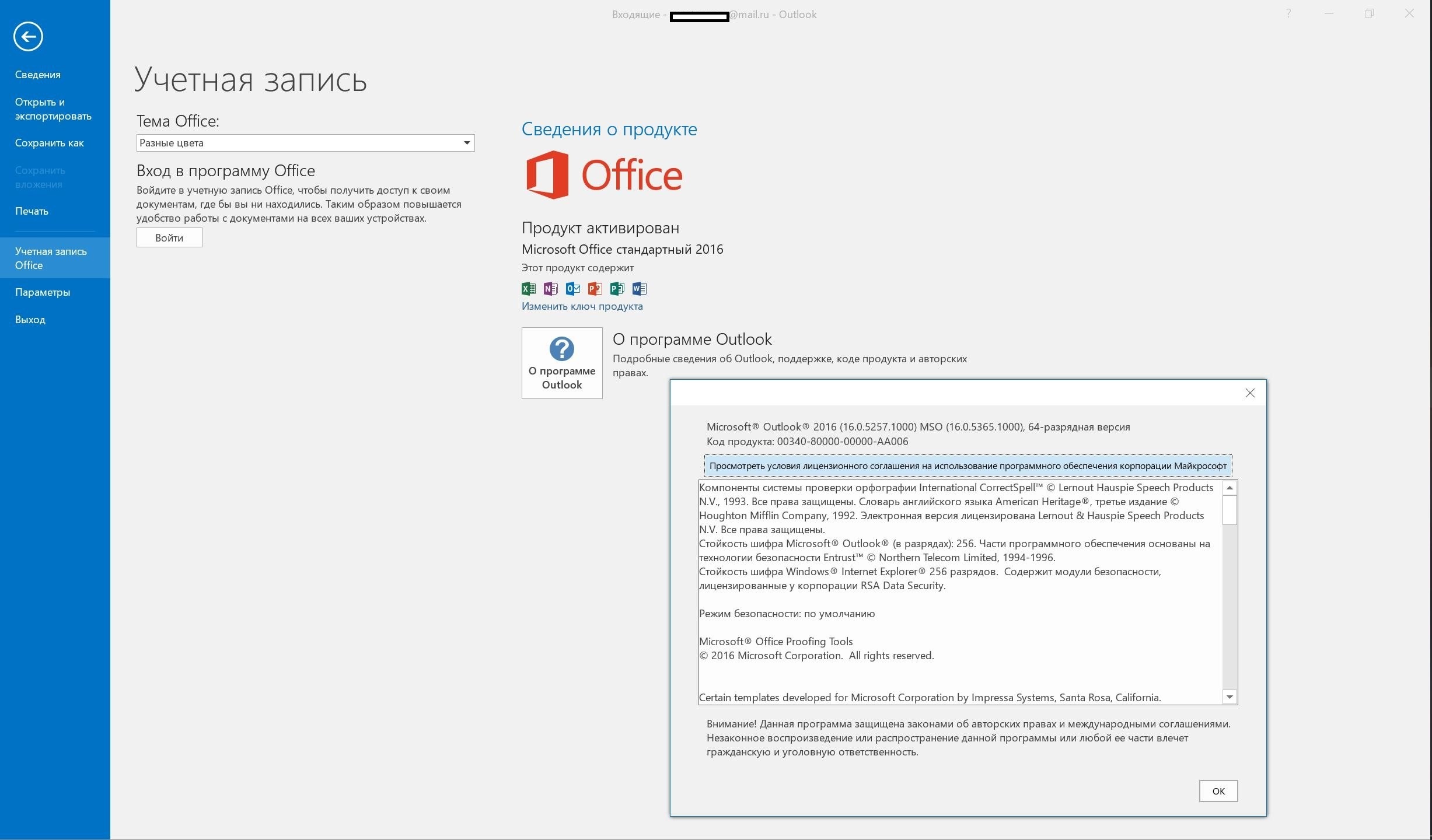
Task: Click the О программе Outlook heading
Action: pos(692,339)
